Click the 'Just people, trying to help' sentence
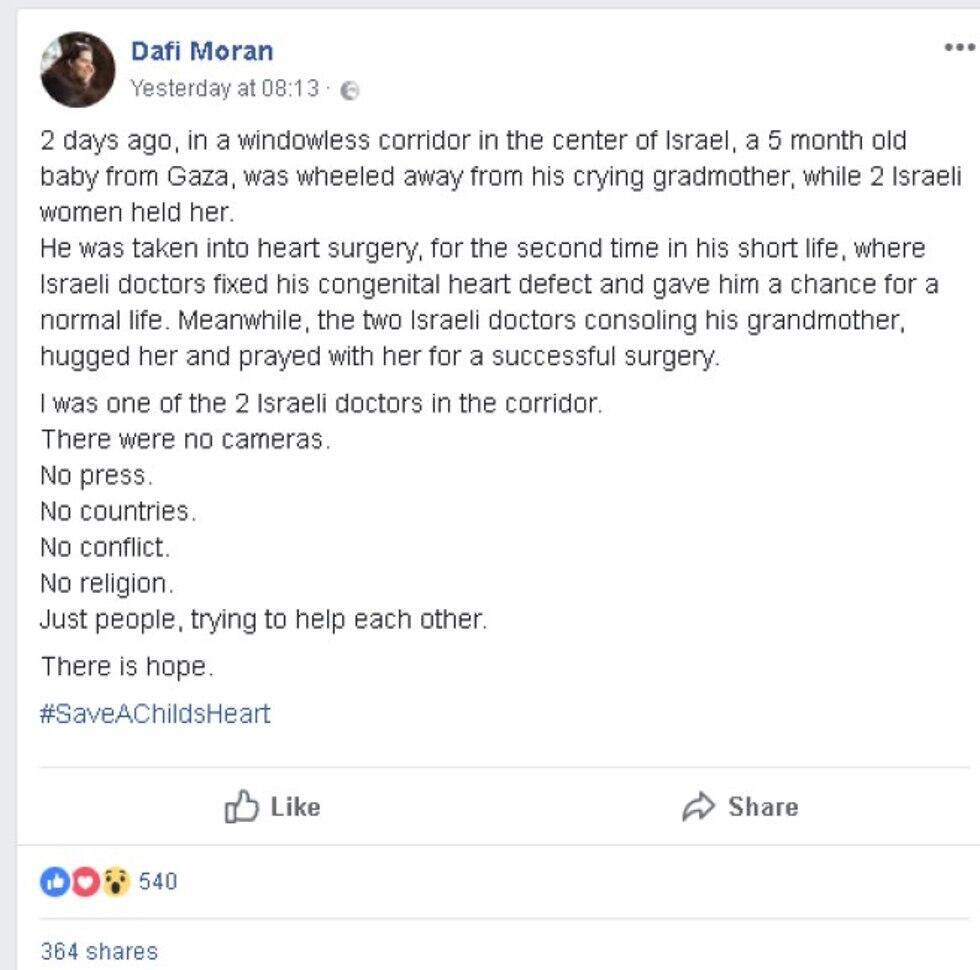This screenshot has width=980, height=970. [x=263, y=619]
